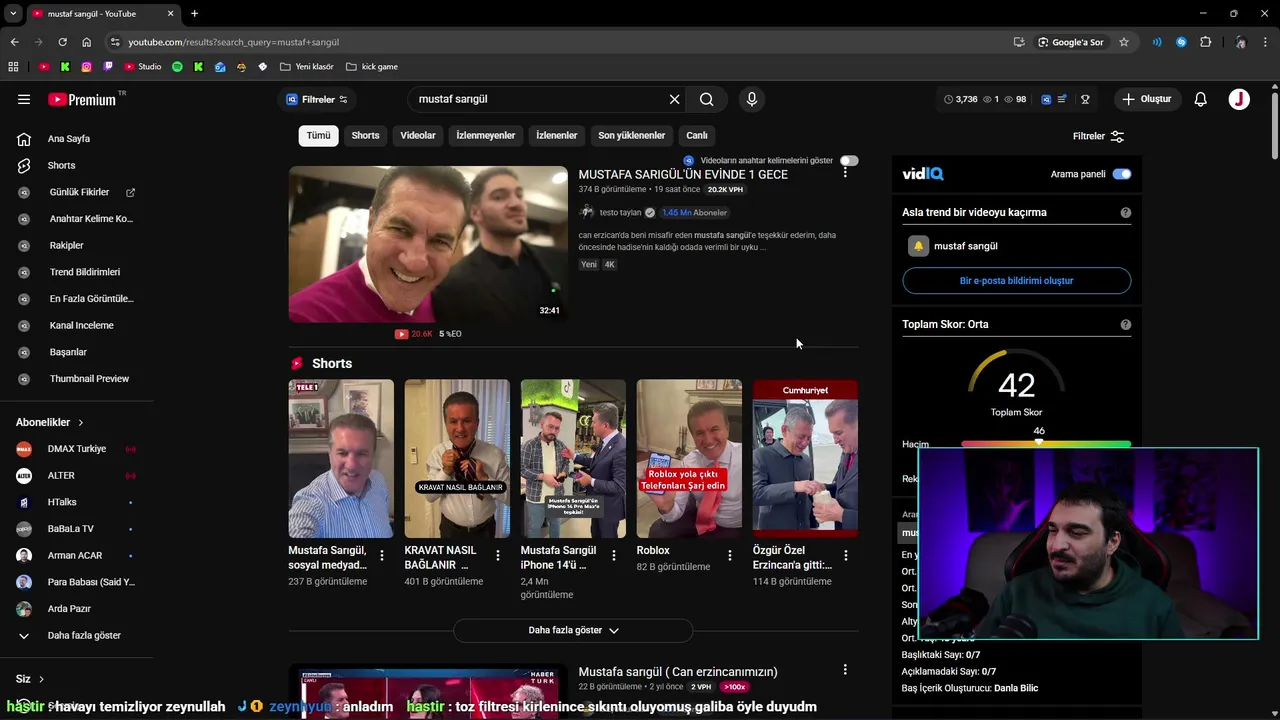Open Oluştur create menu

point(1146,99)
